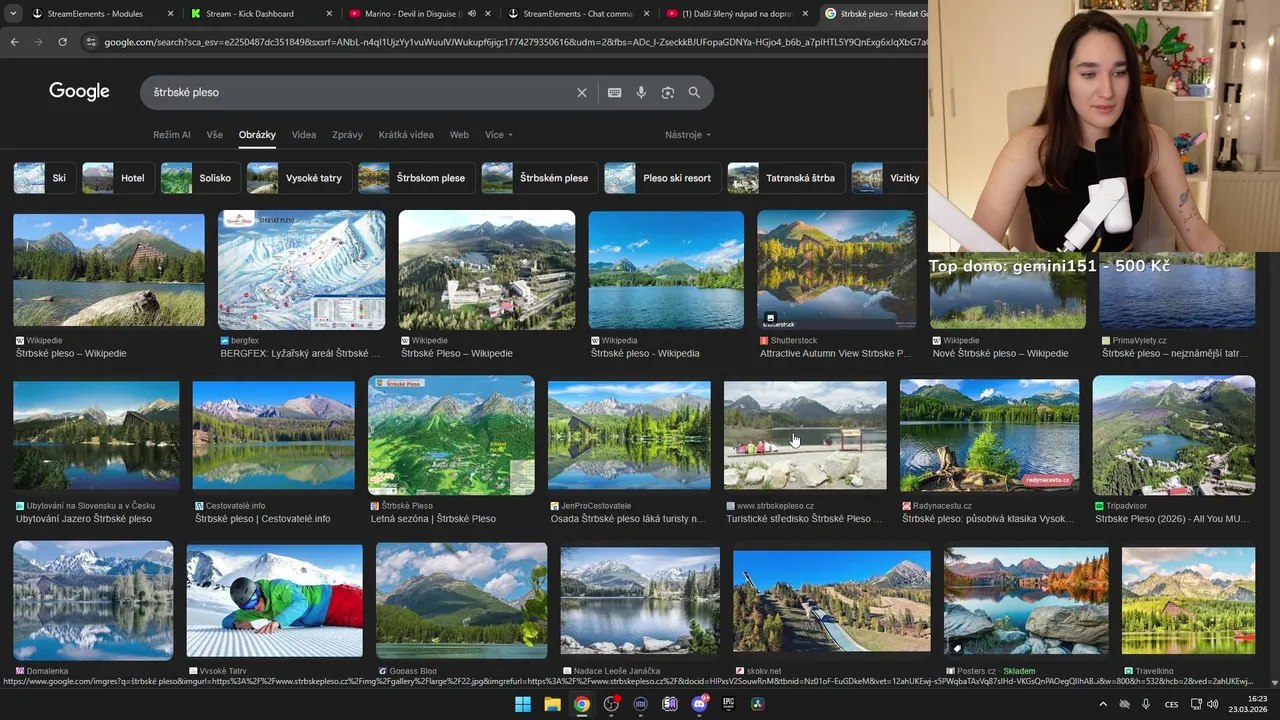Close the Stream - Kick Dashboard tab
Image resolution: width=1280 pixels, height=720 pixels.
pos(329,14)
